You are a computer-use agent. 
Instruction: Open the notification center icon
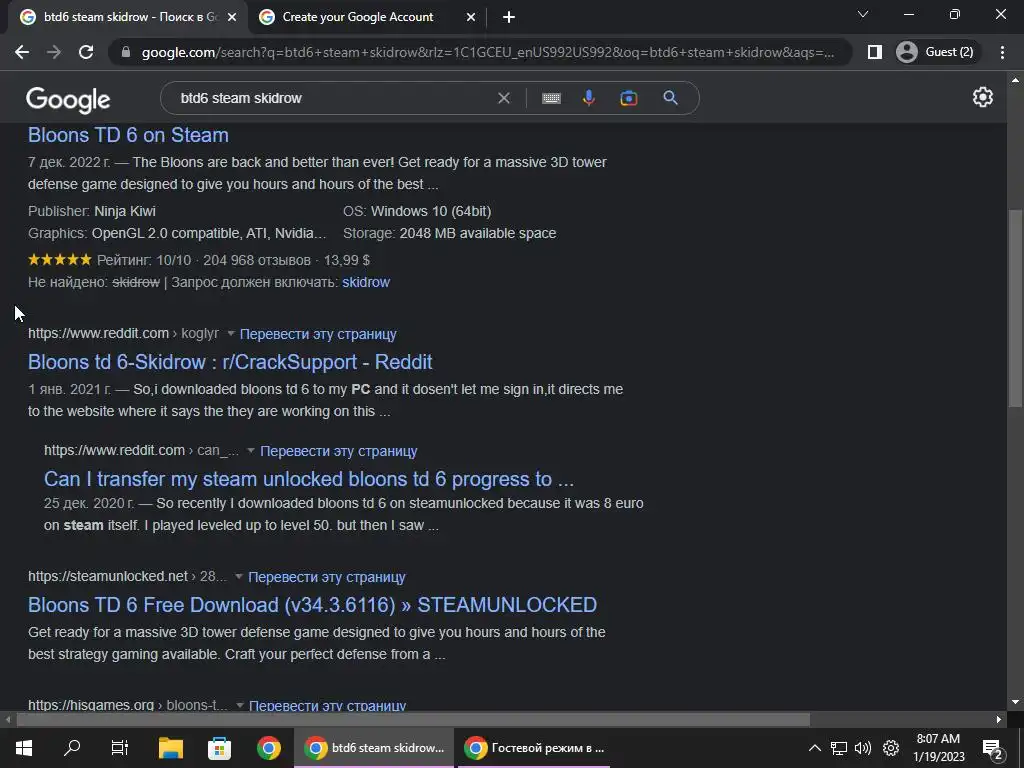tap(991, 749)
